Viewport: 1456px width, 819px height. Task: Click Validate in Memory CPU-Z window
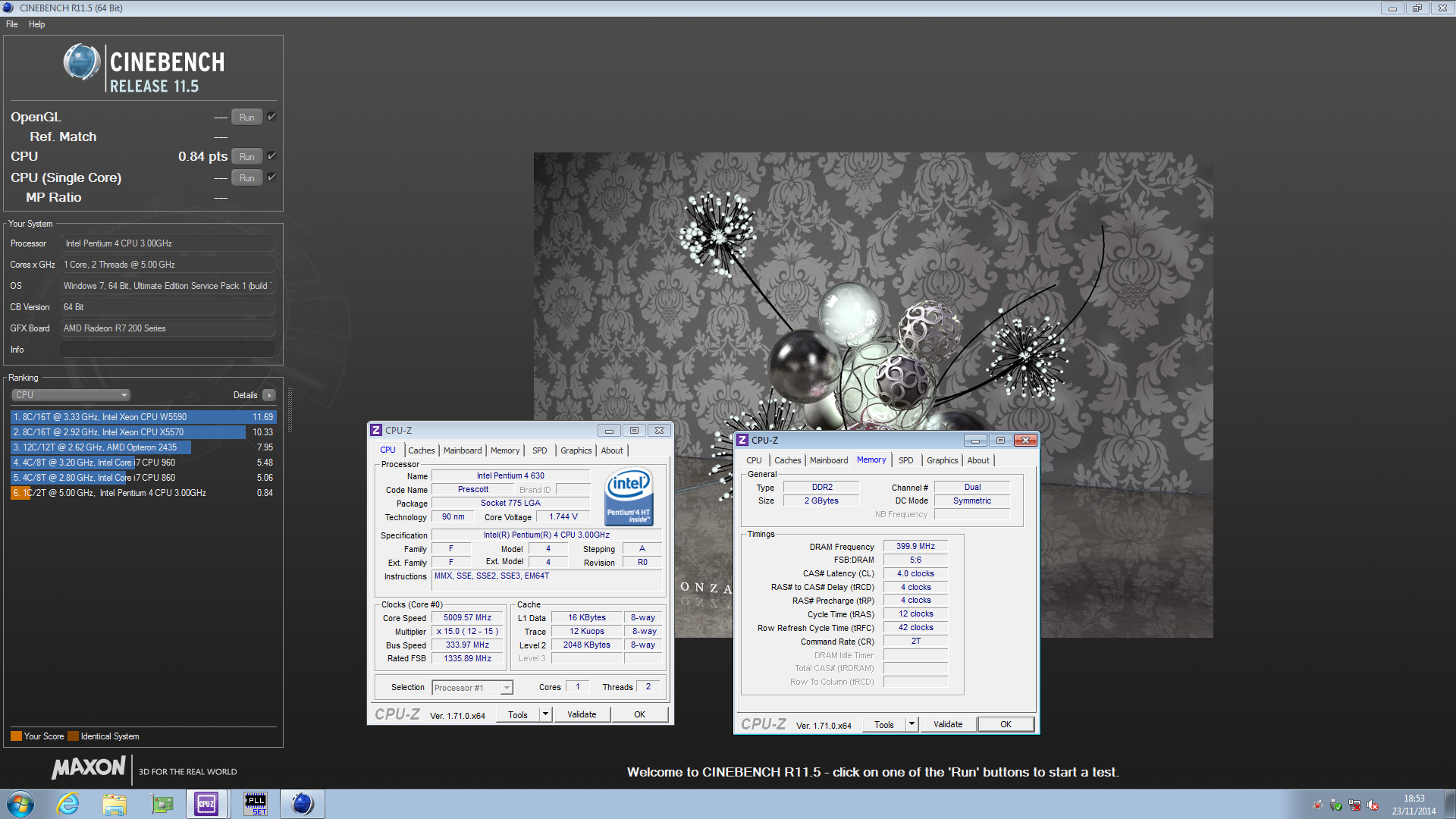click(x=948, y=724)
